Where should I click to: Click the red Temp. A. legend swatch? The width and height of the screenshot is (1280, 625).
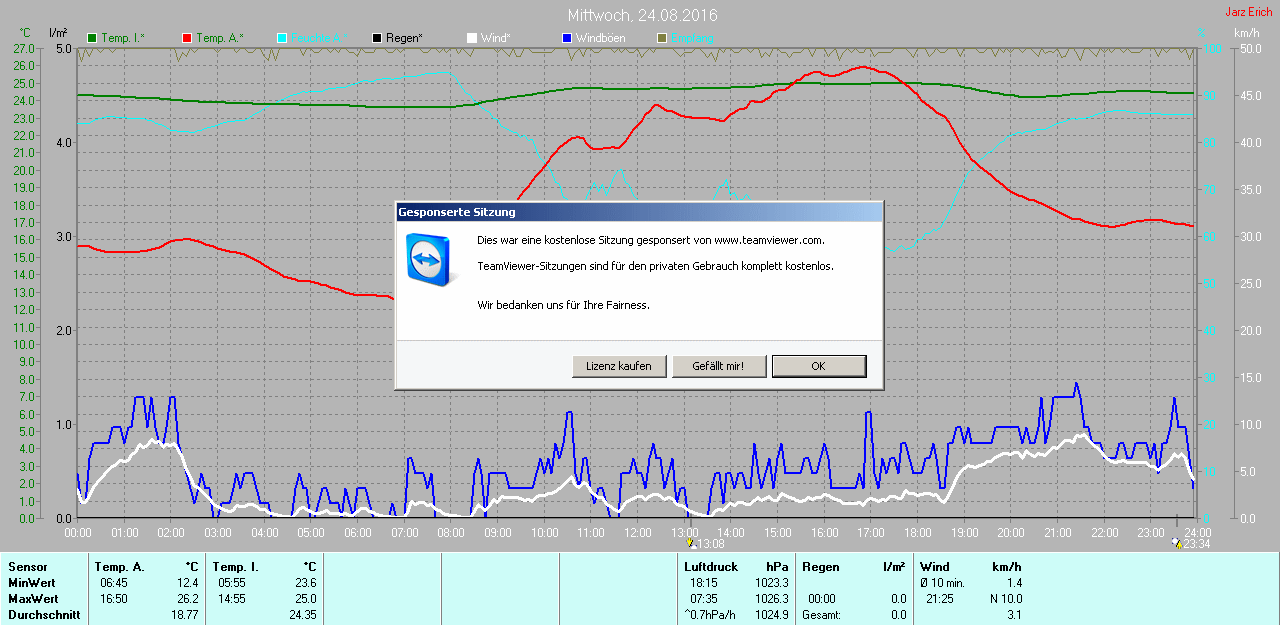[x=187, y=38]
